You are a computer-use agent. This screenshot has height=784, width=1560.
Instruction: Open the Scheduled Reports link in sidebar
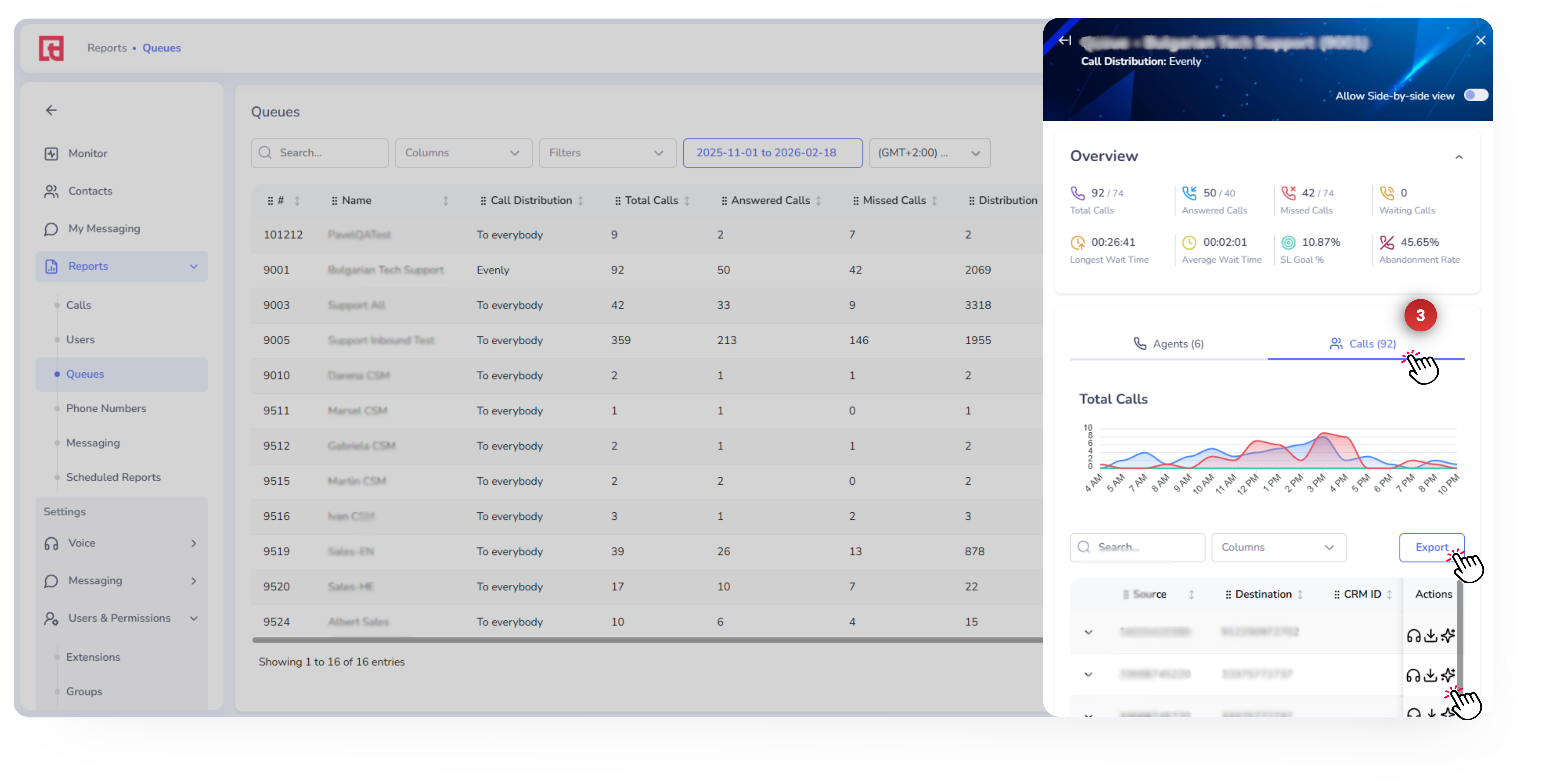[x=113, y=477]
